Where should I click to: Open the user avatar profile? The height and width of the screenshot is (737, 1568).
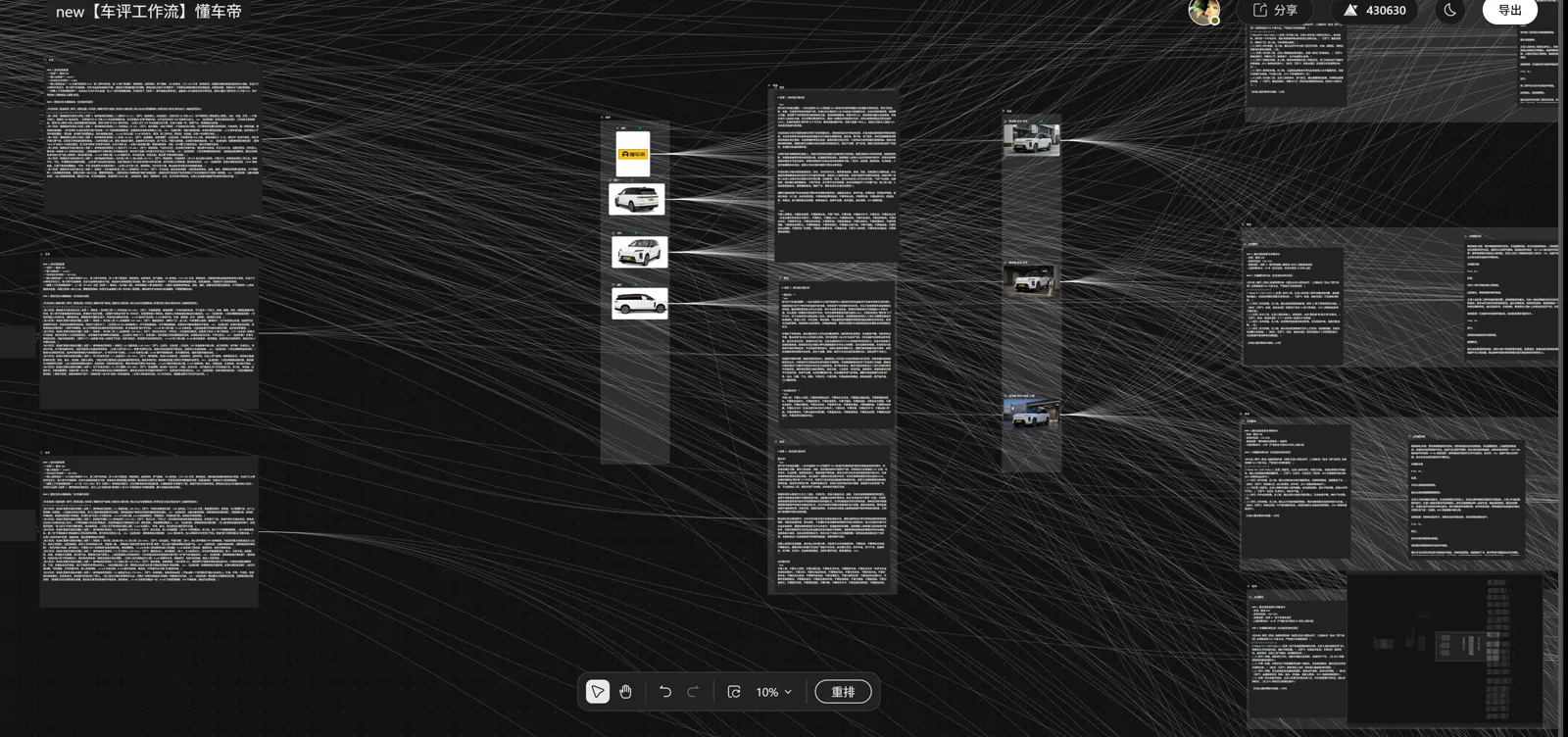pos(1204,11)
